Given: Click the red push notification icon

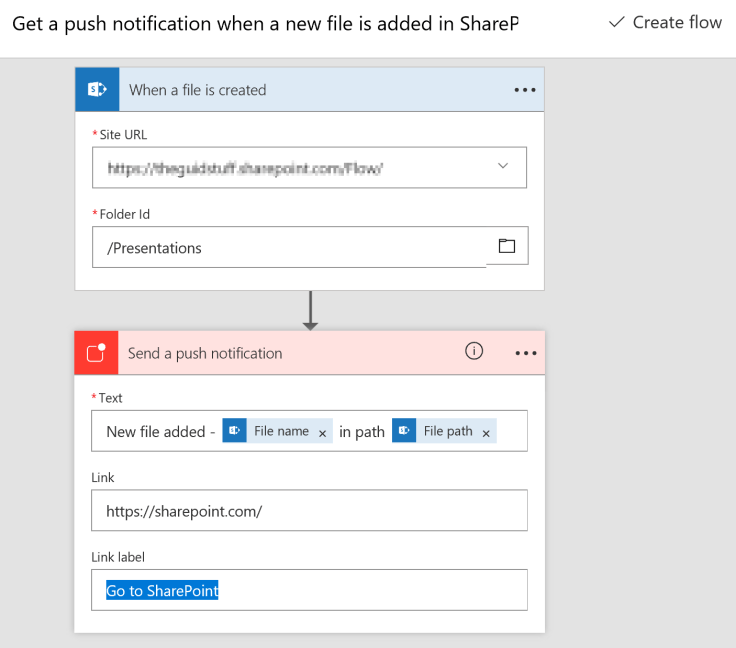Looking at the screenshot, I should tap(96, 353).
